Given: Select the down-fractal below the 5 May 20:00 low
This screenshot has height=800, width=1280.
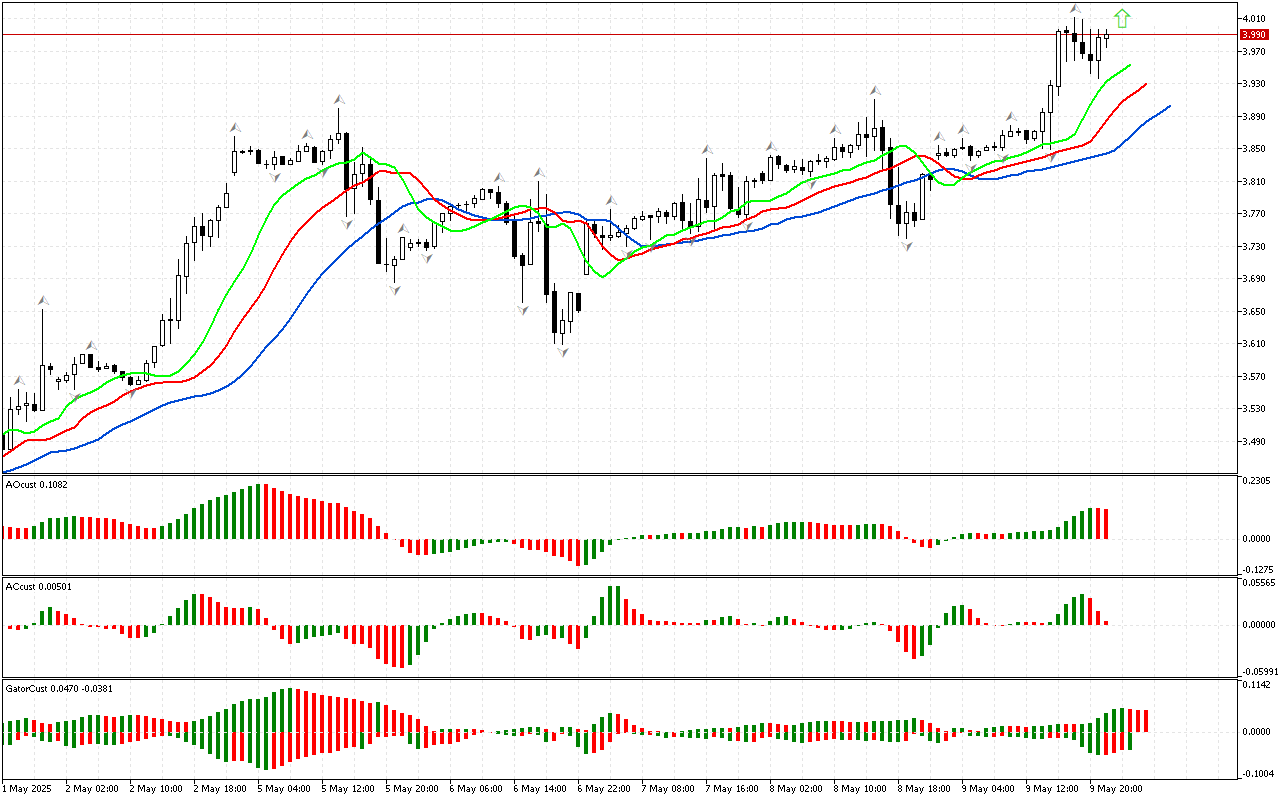Looking at the screenshot, I should (395, 289).
